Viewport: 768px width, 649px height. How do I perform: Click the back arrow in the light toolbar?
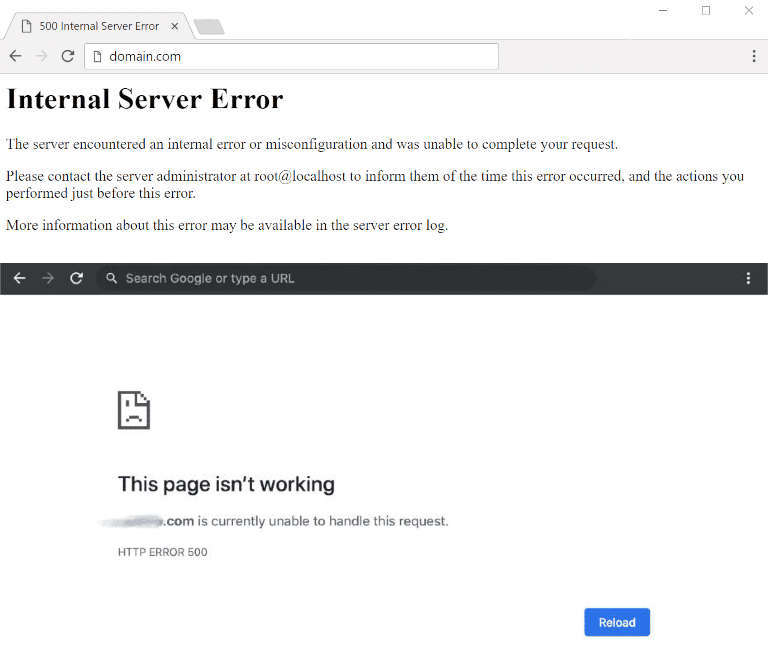(15, 56)
